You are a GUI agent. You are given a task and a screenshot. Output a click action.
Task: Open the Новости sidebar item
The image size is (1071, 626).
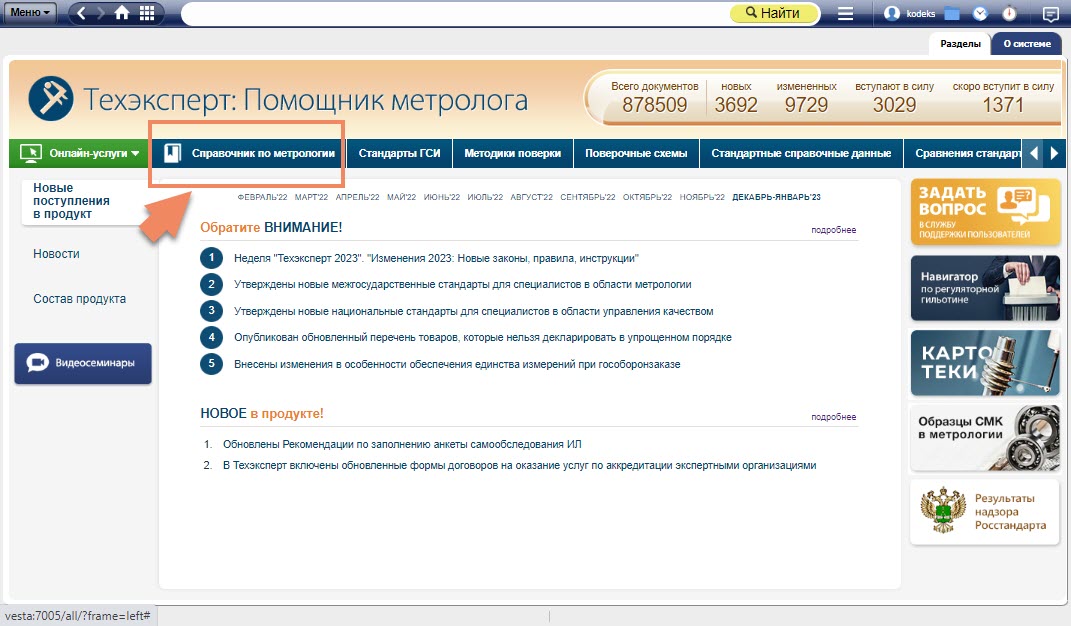click(x=57, y=254)
